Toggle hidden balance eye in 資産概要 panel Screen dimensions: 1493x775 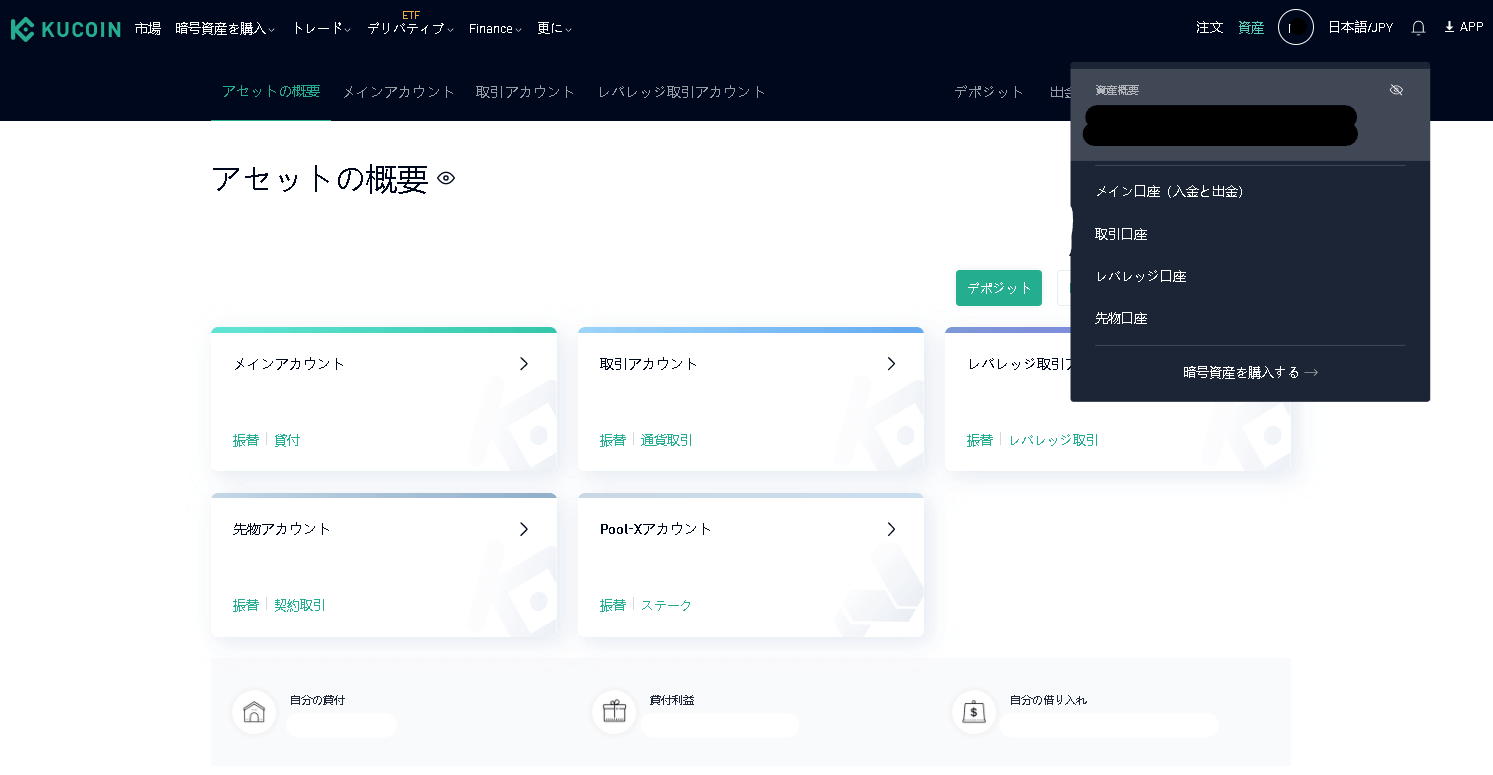[1396, 90]
